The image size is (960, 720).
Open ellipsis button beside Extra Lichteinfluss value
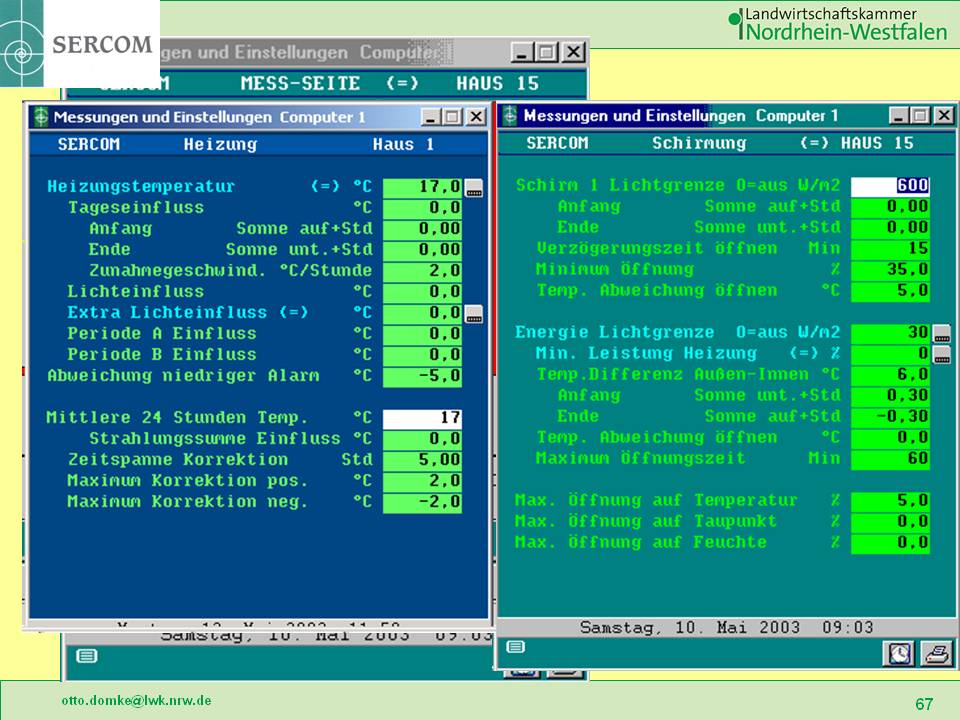click(474, 313)
